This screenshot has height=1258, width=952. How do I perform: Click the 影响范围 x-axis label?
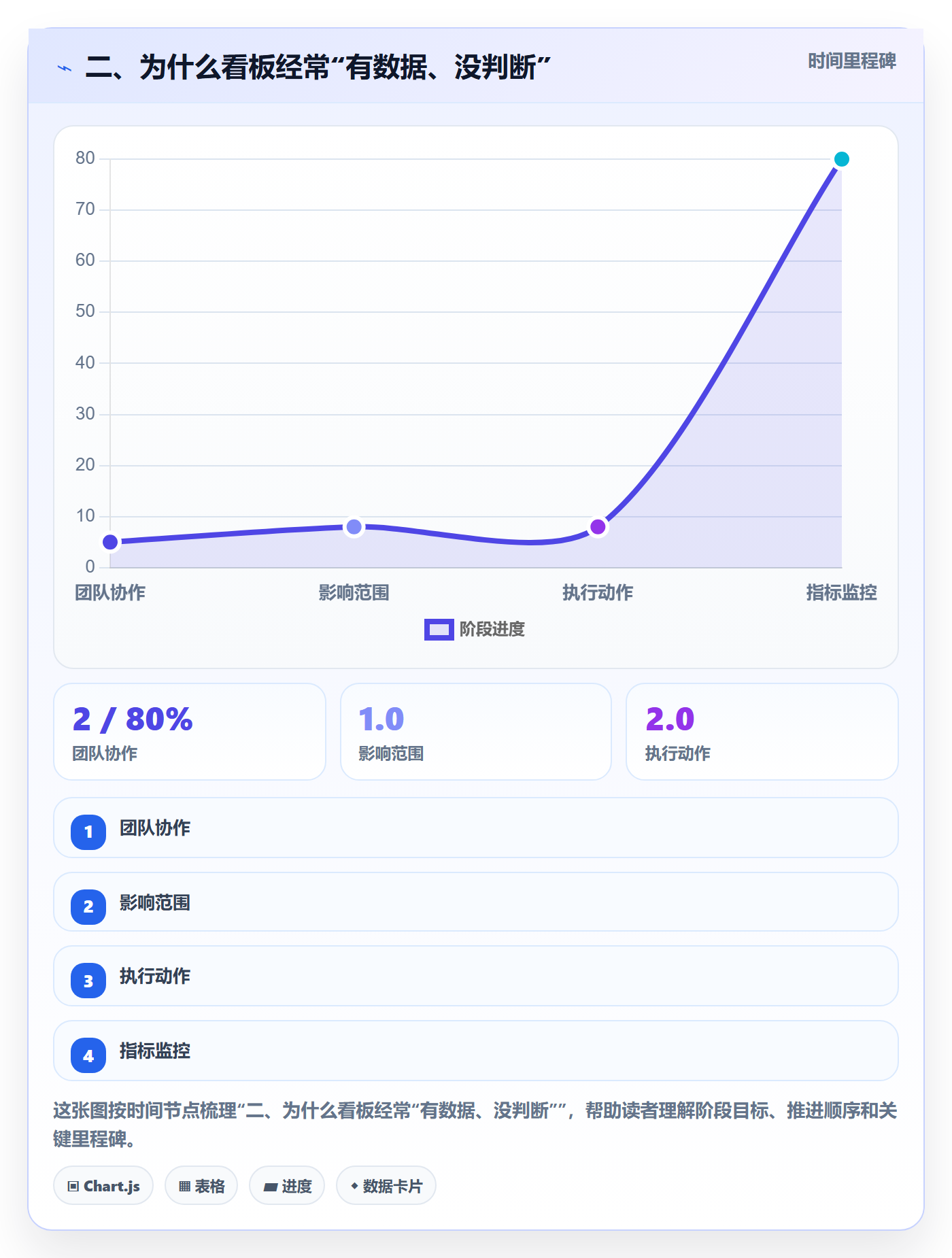[x=354, y=593]
